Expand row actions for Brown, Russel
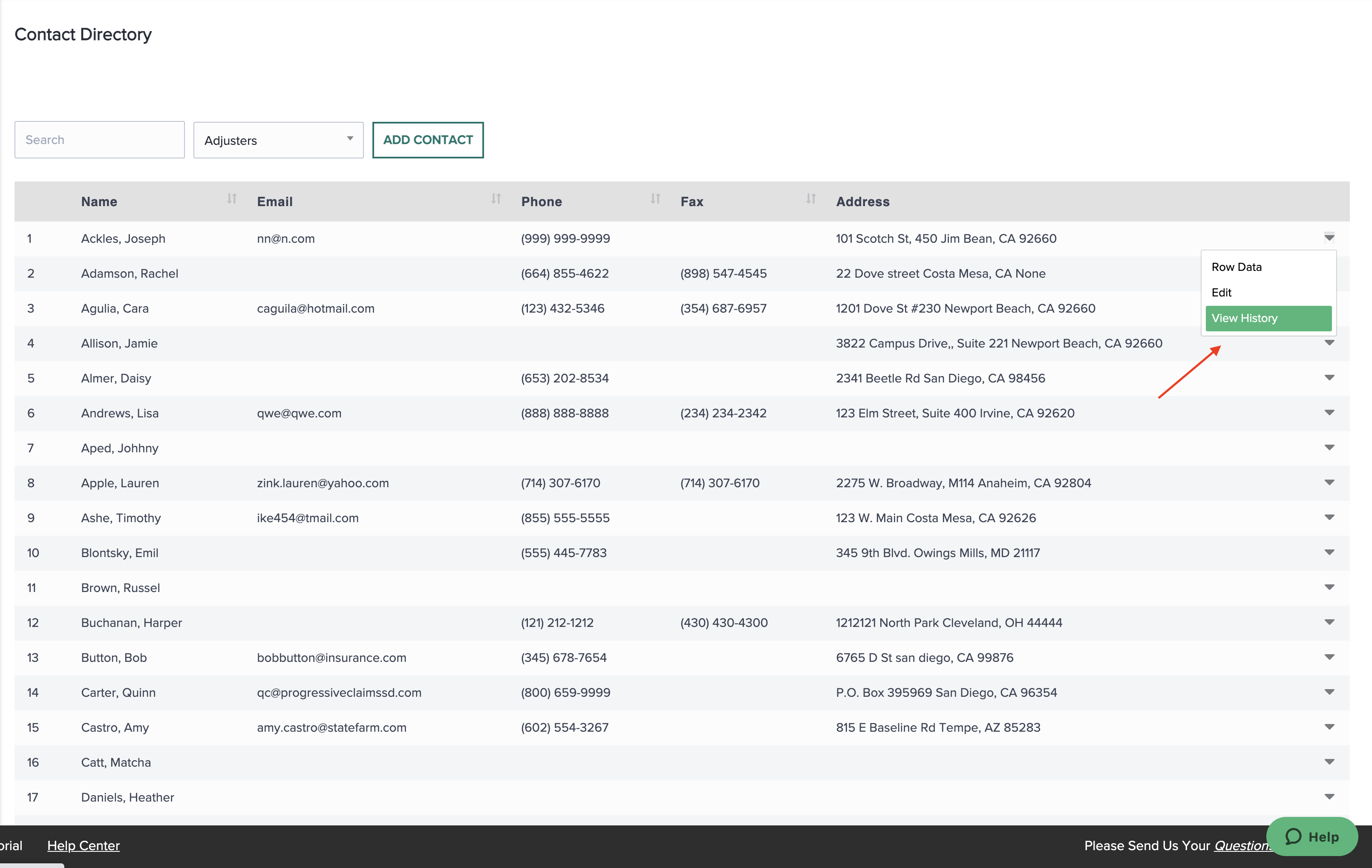The image size is (1372, 868). [1329, 587]
